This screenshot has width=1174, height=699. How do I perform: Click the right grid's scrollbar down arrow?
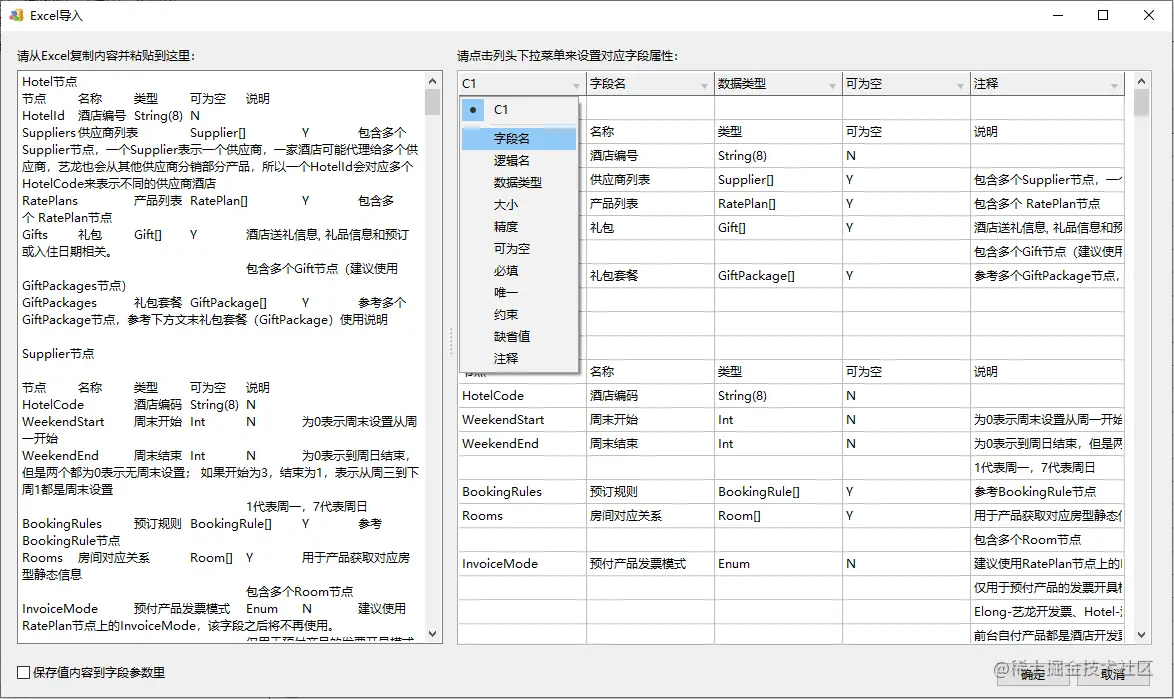pos(1141,635)
